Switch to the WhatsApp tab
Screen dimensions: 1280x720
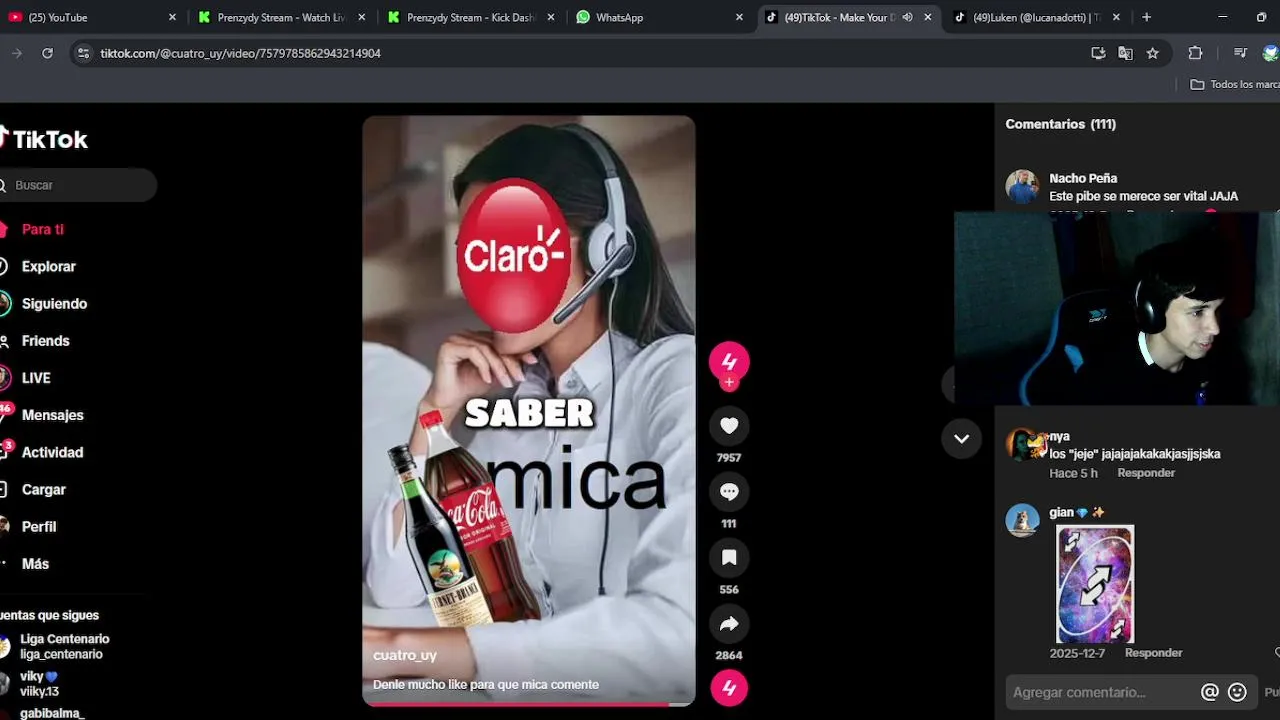tap(660, 17)
